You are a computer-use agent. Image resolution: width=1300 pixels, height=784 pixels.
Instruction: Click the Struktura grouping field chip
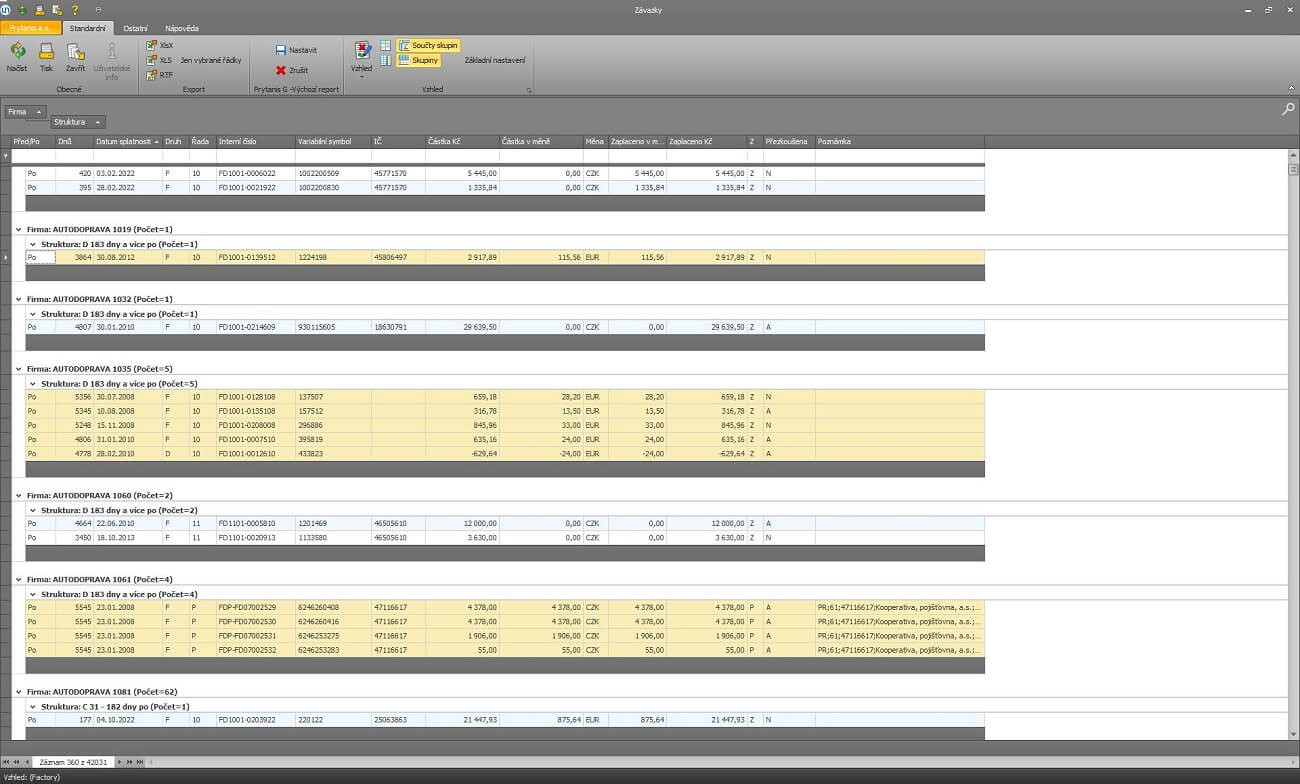pyautogui.click(x=78, y=122)
